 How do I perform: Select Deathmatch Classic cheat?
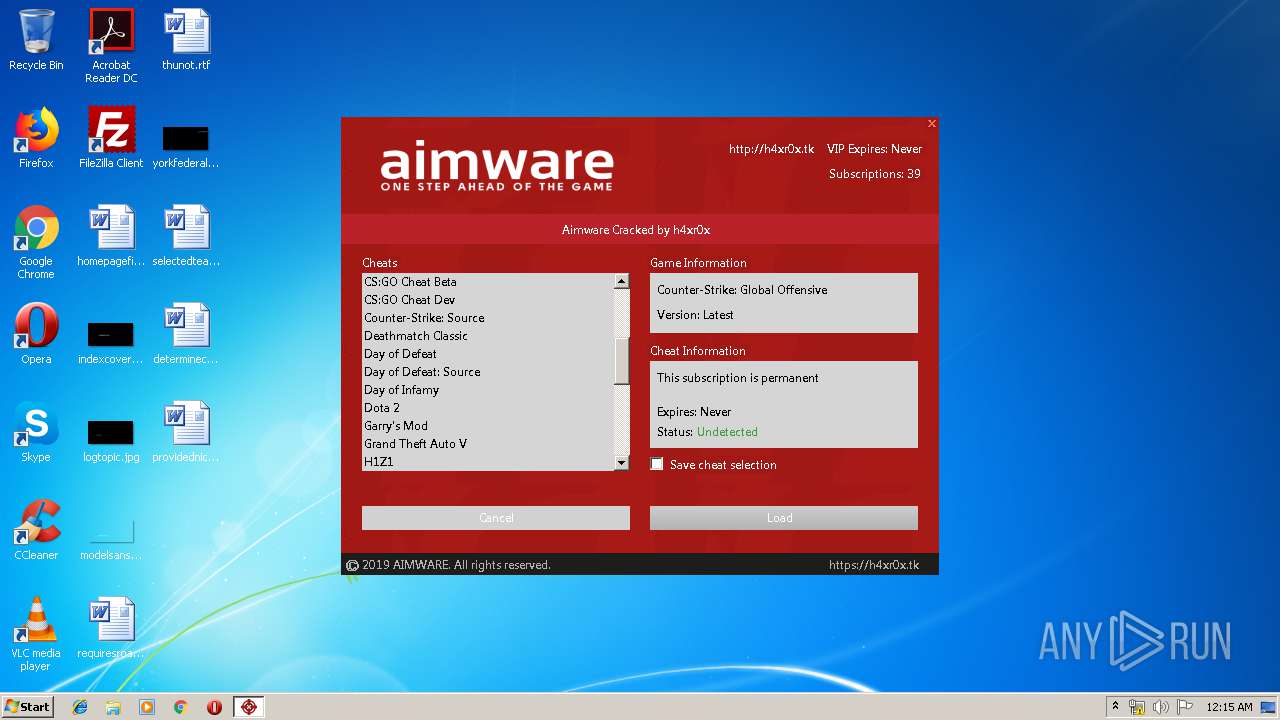pyautogui.click(x=488, y=336)
